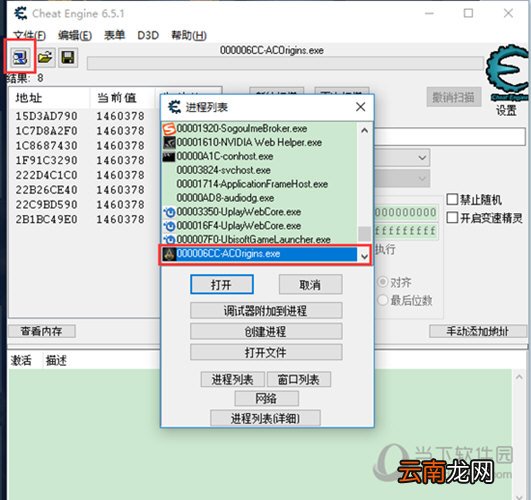Click 调试器附加到进程 button
This screenshot has width=531, height=500.
tap(266, 311)
